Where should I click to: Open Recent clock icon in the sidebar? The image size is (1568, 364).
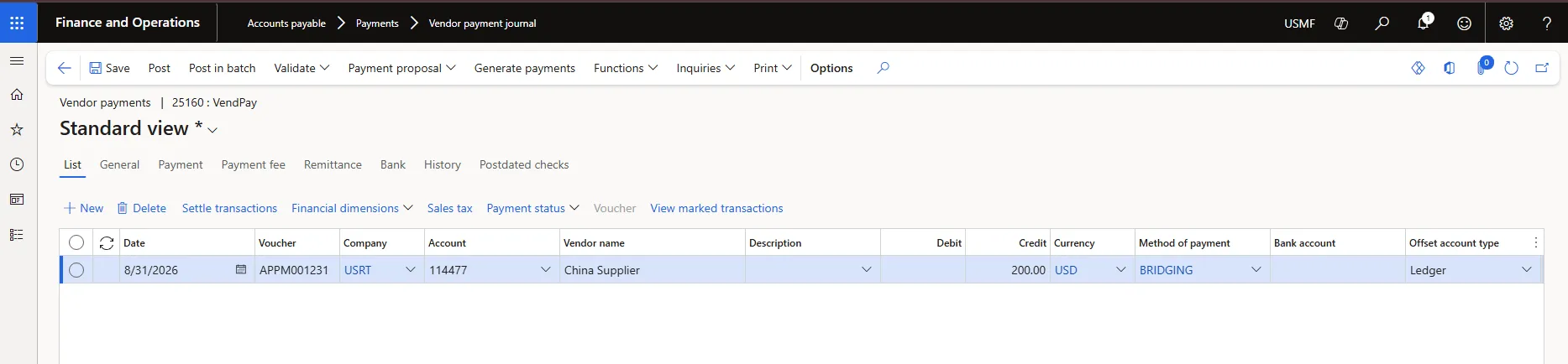pyautogui.click(x=17, y=165)
